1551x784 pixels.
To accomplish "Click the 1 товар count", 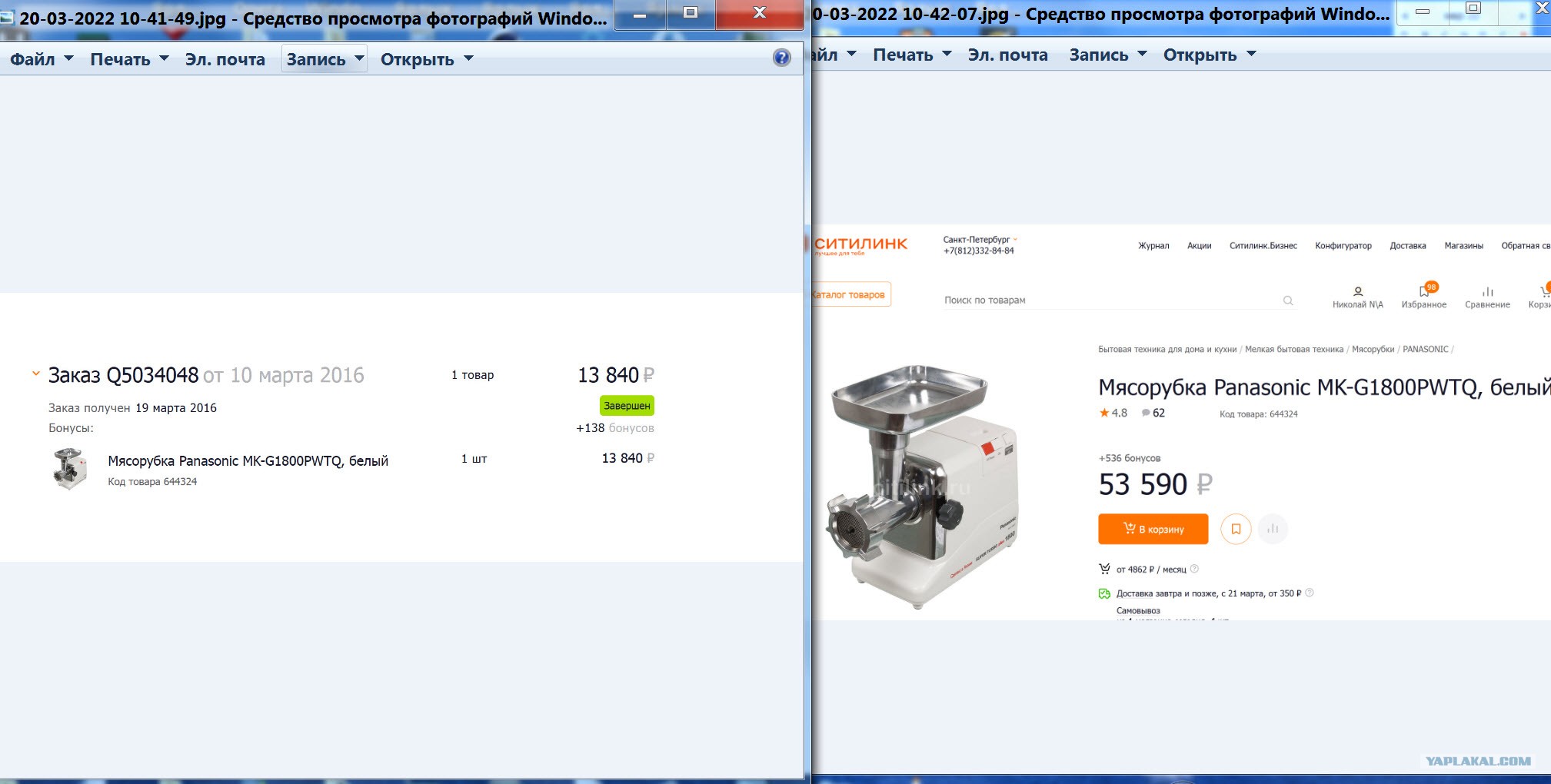I will tap(472, 375).
